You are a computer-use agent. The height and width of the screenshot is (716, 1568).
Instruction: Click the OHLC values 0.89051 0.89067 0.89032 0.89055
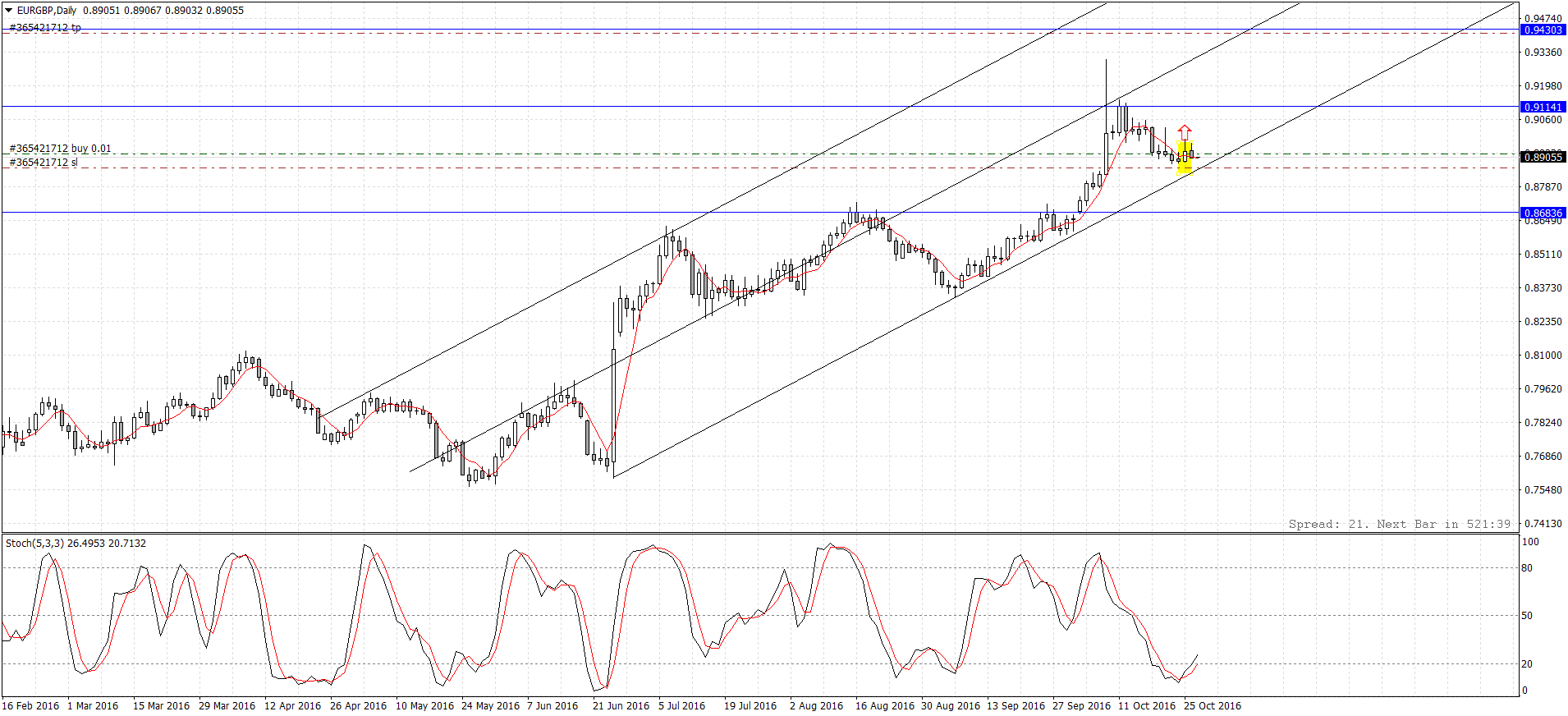[163, 11]
